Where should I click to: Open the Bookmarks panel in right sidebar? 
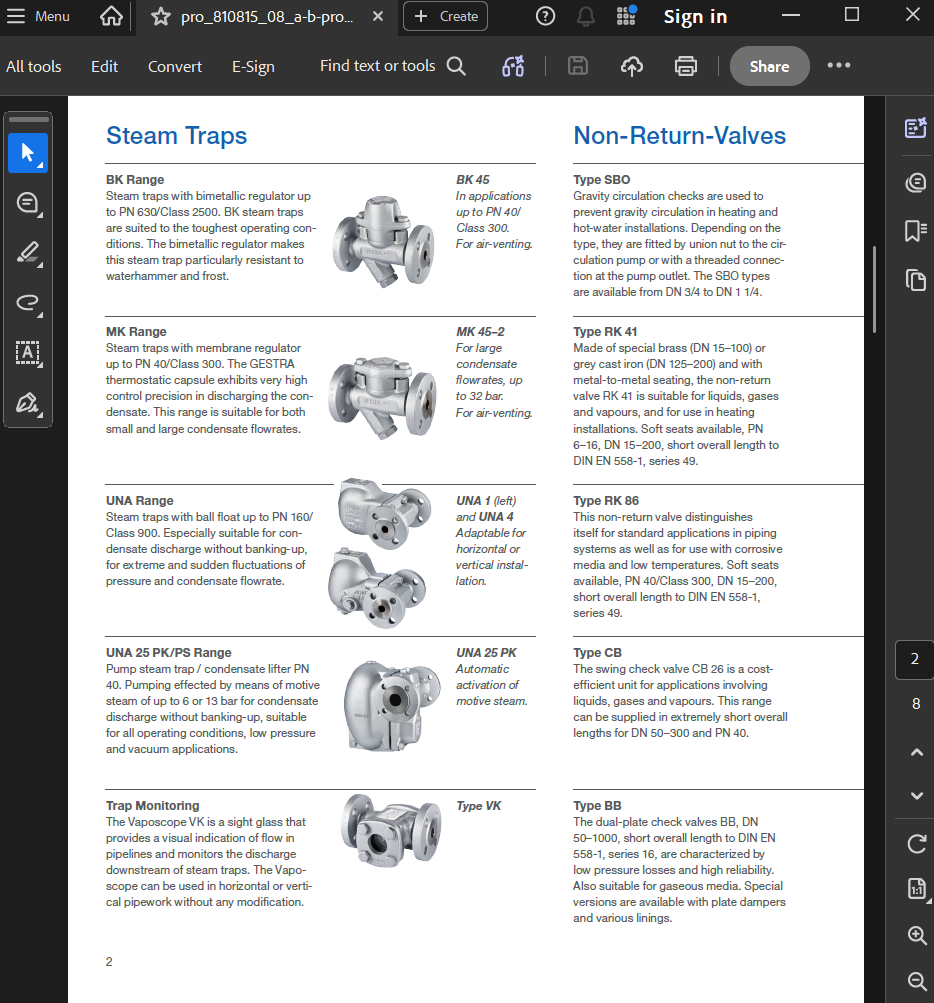916,231
